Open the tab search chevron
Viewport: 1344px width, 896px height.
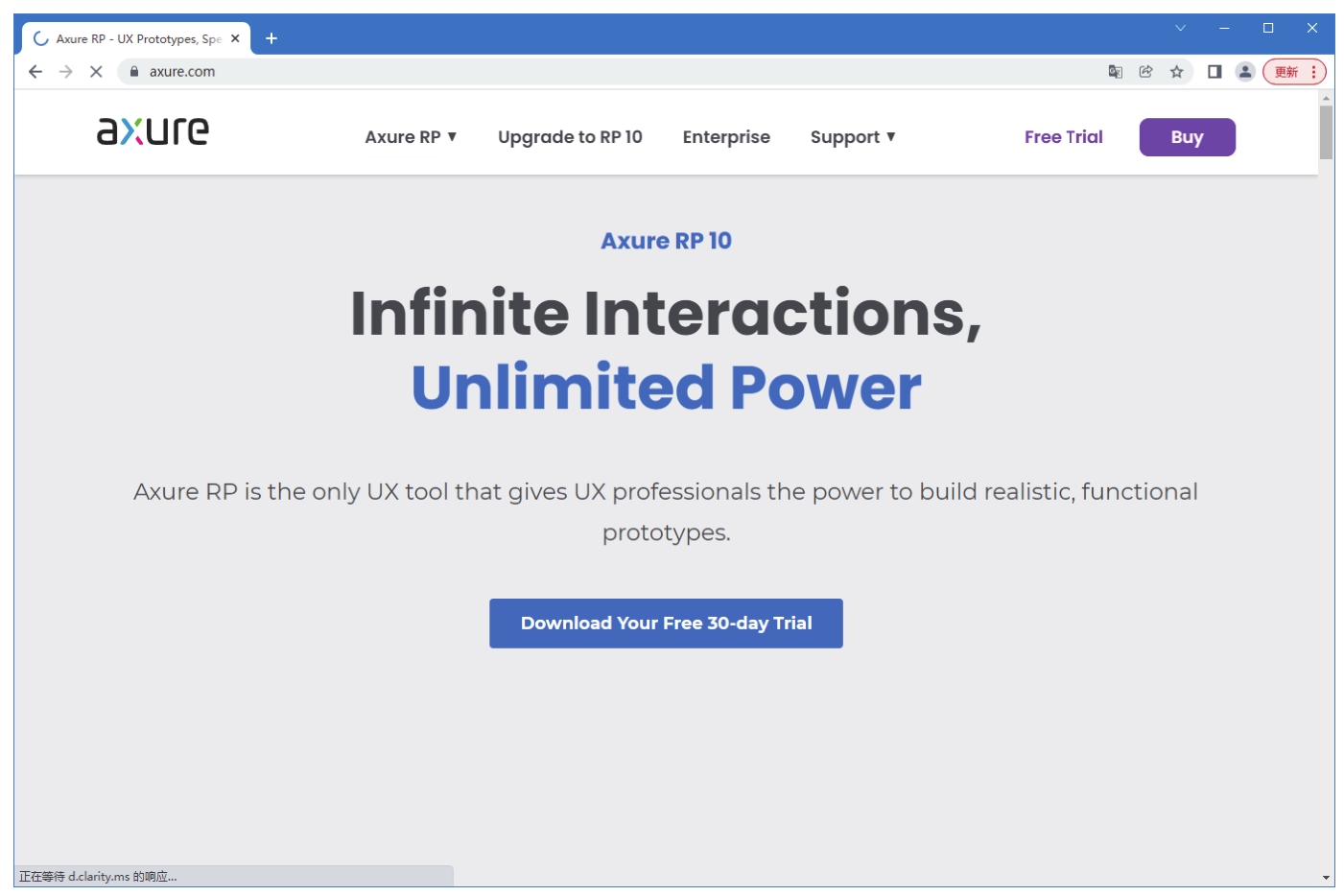(1180, 28)
